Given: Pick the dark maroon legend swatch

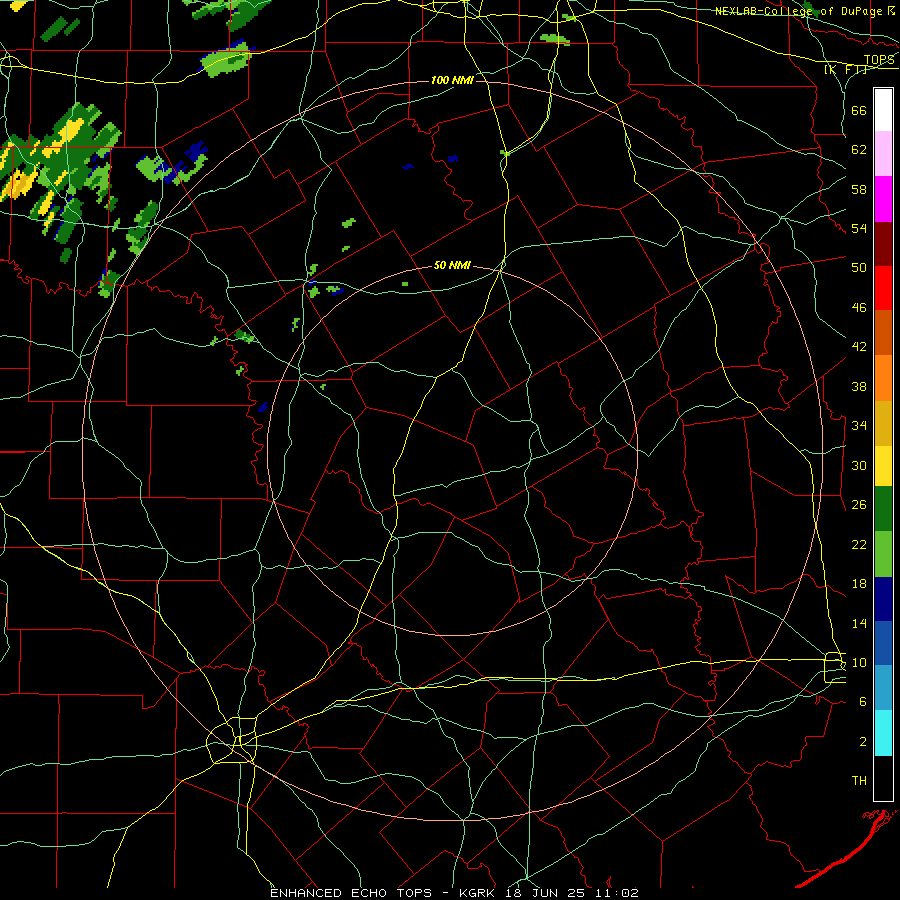Looking at the screenshot, I should 883,245.
